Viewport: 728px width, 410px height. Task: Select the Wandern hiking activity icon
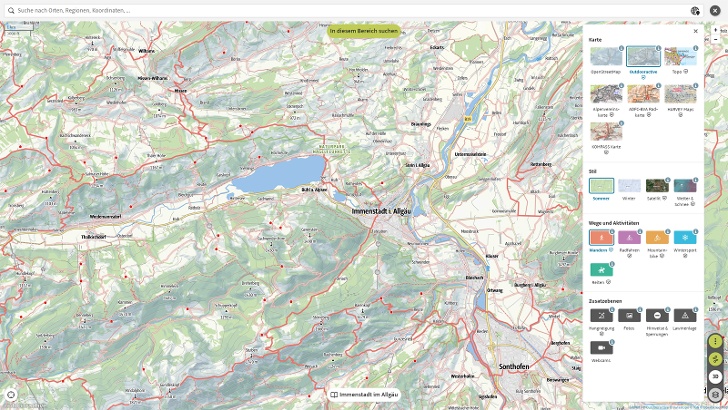click(601, 238)
